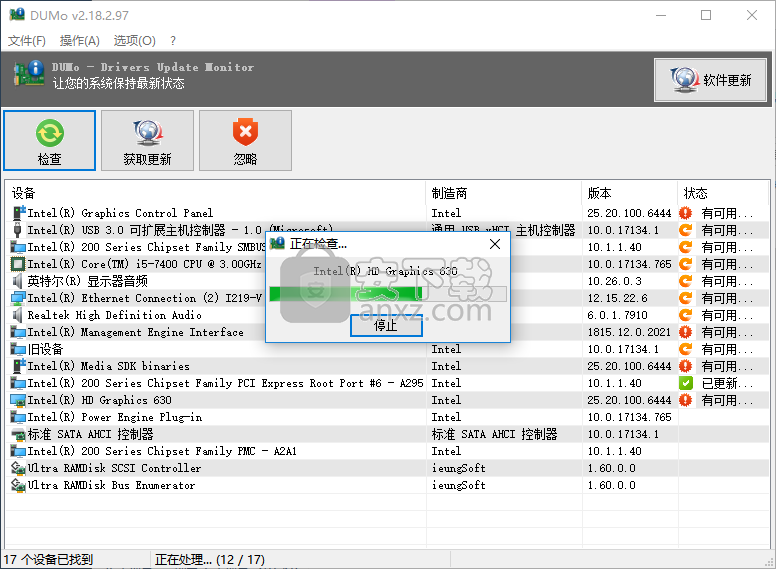Viewport: 776px width, 569px height.
Task: Click the PCI Express Root Port #6 icon
Action: click(18, 383)
